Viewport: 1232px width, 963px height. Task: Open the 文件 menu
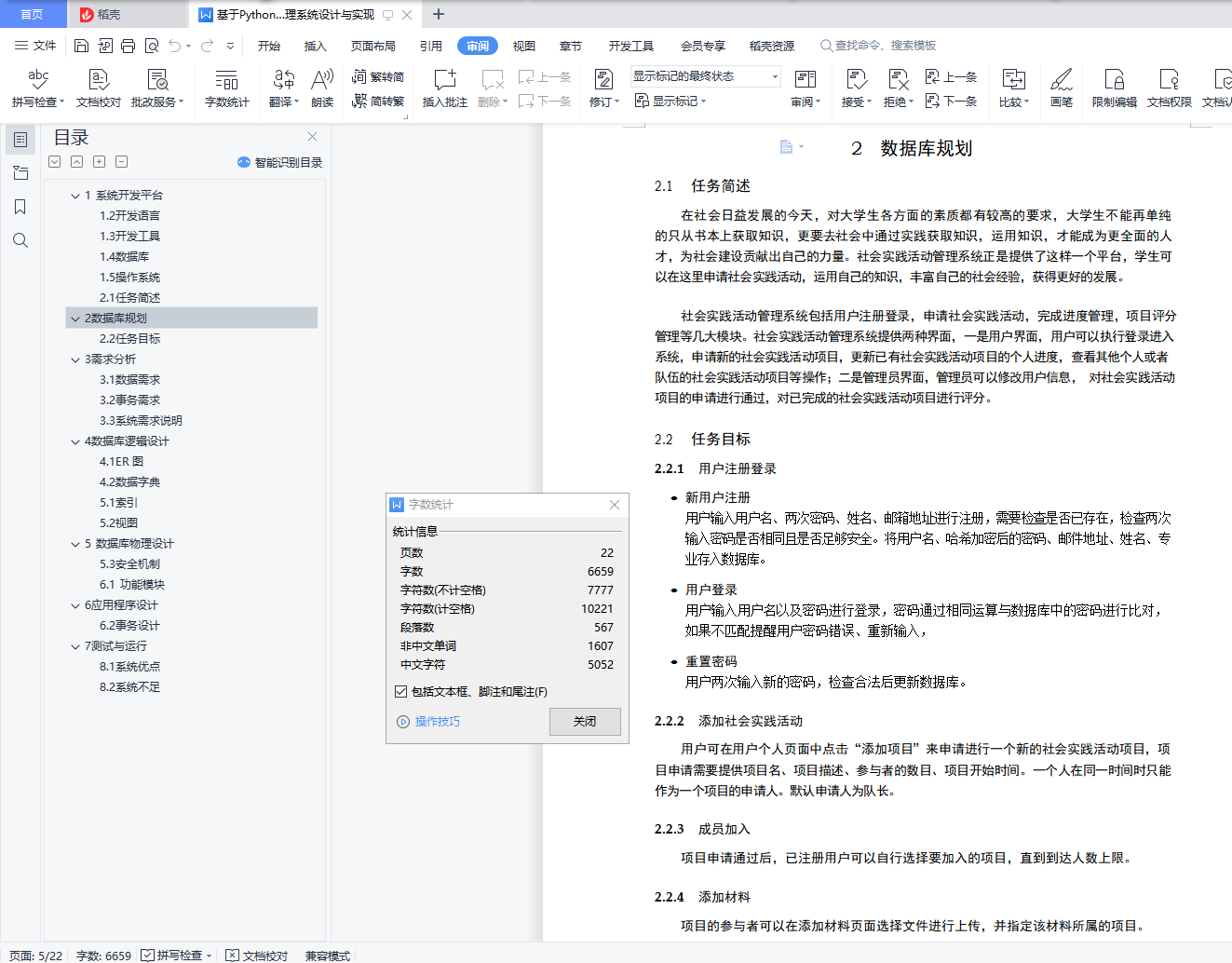36,46
